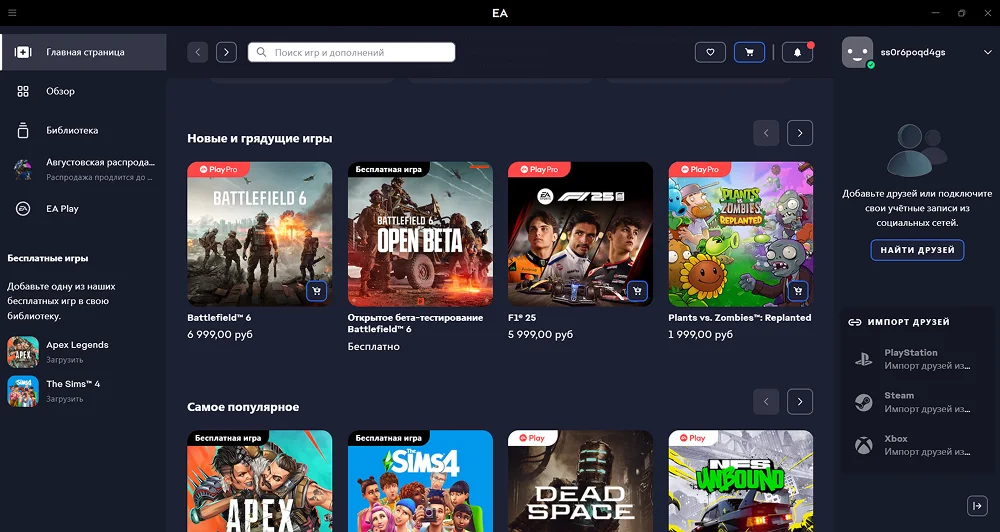Viewport: 1000px width, 532px height.
Task: Open the shopping cart in top bar
Action: [x=749, y=52]
